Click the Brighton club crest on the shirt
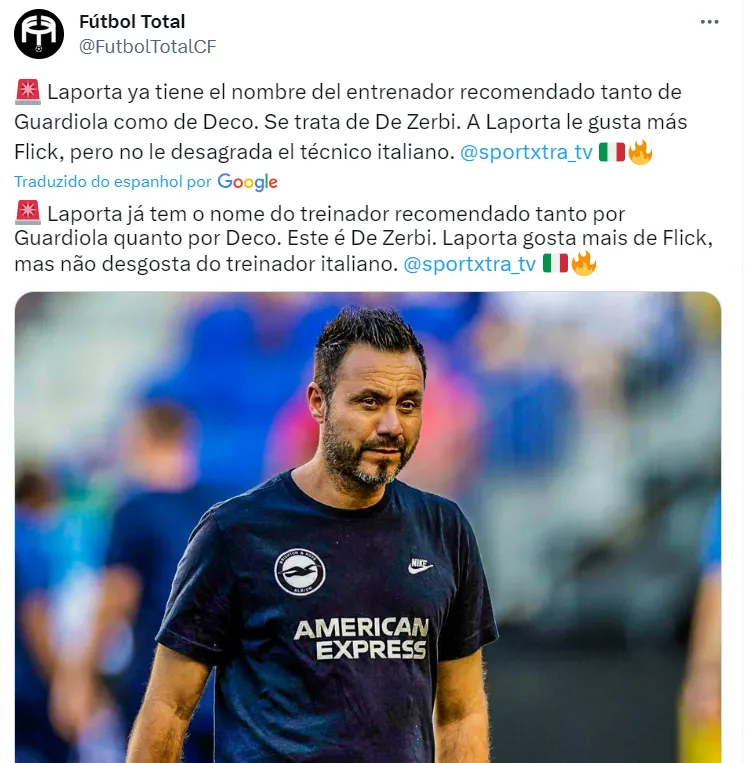The height and width of the screenshot is (763, 755). coord(300,572)
